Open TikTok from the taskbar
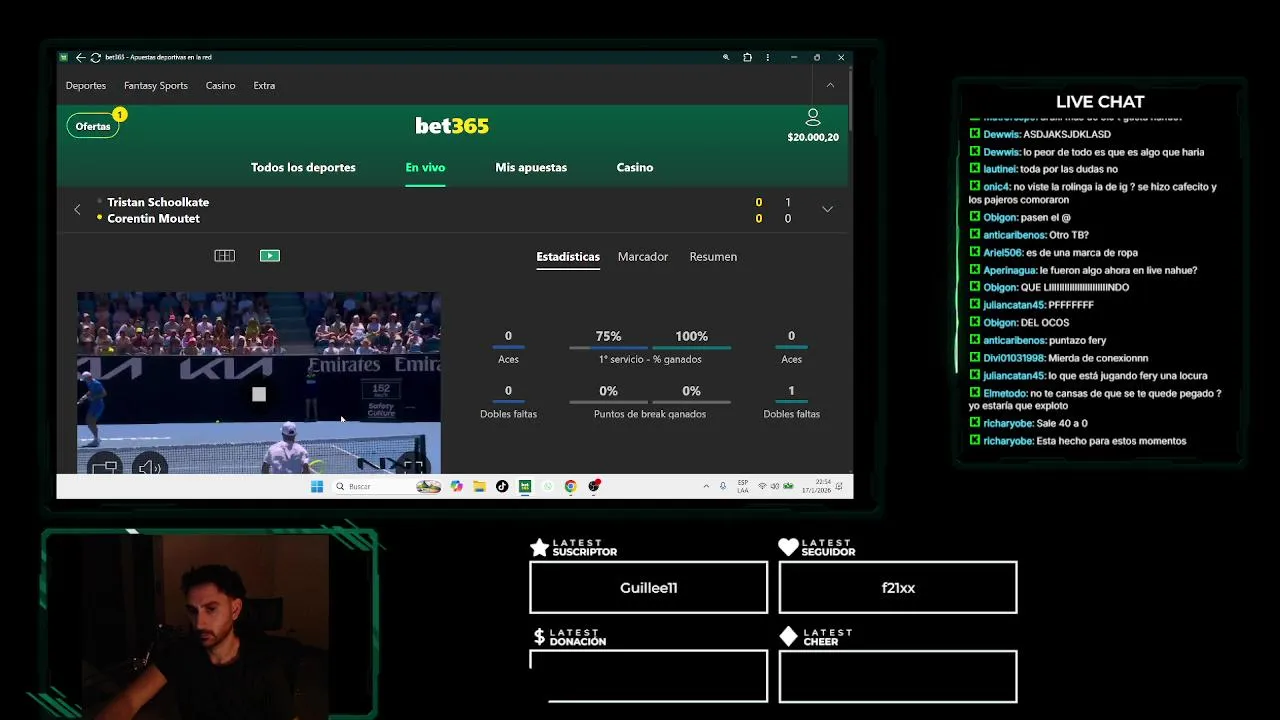Screen dimensions: 1280x720 (502, 486)
